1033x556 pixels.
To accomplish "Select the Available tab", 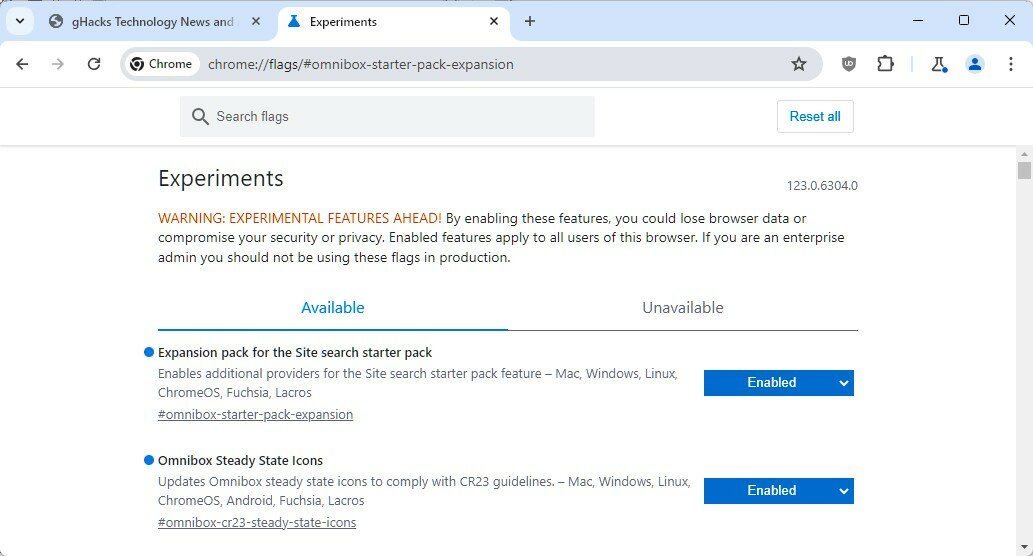I will click(x=333, y=308).
